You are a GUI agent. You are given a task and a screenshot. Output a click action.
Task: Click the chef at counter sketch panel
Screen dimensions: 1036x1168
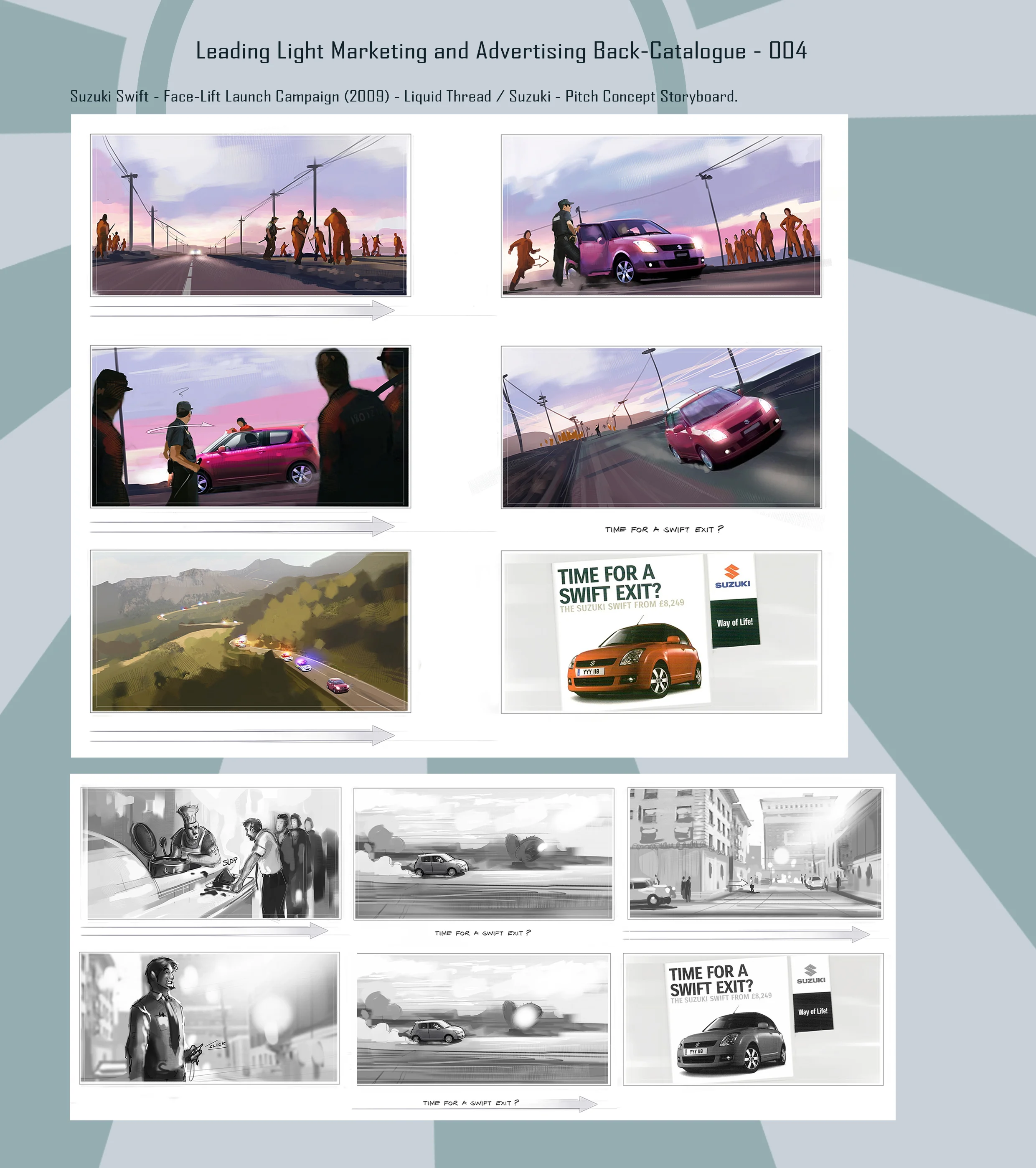(211, 853)
